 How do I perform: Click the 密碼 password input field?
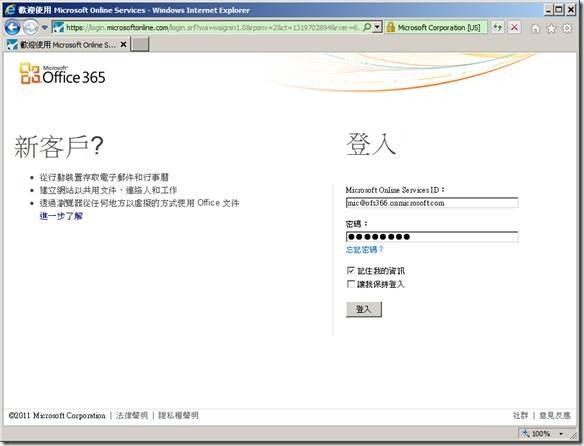pyautogui.click(x=432, y=237)
